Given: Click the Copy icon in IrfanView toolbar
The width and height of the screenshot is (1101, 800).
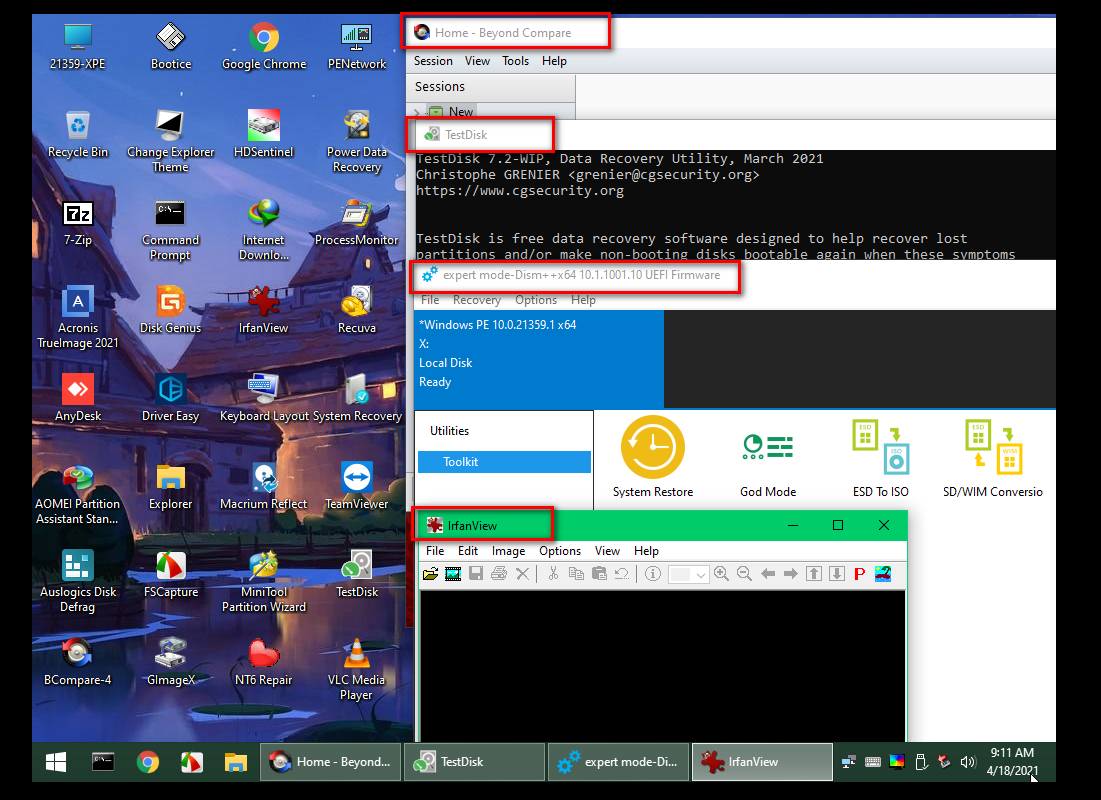Looking at the screenshot, I should 576,574.
